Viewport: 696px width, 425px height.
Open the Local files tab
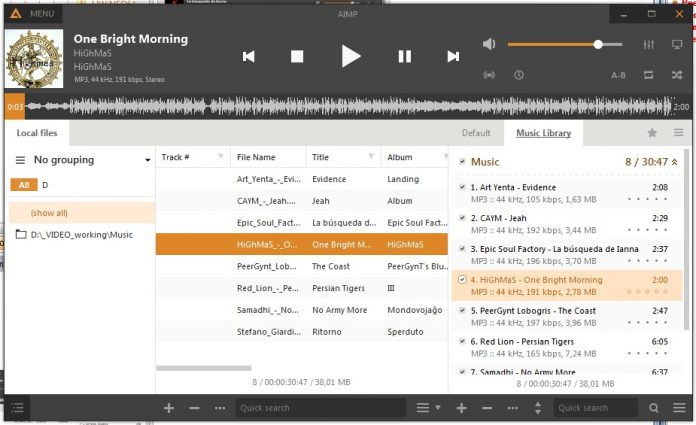pyautogui.click(x=37, y=133)
